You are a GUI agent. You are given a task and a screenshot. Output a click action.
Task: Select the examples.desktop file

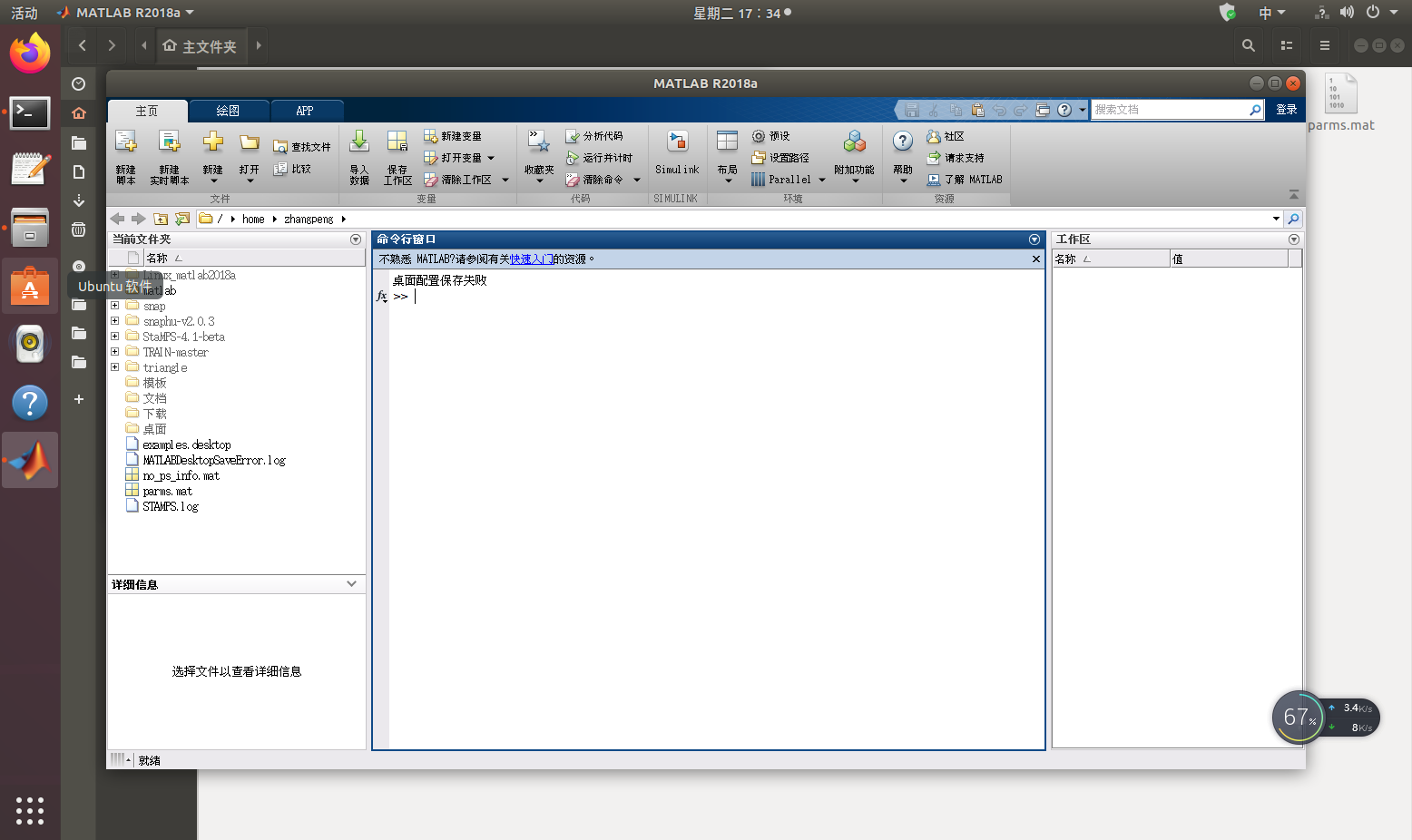187,444
